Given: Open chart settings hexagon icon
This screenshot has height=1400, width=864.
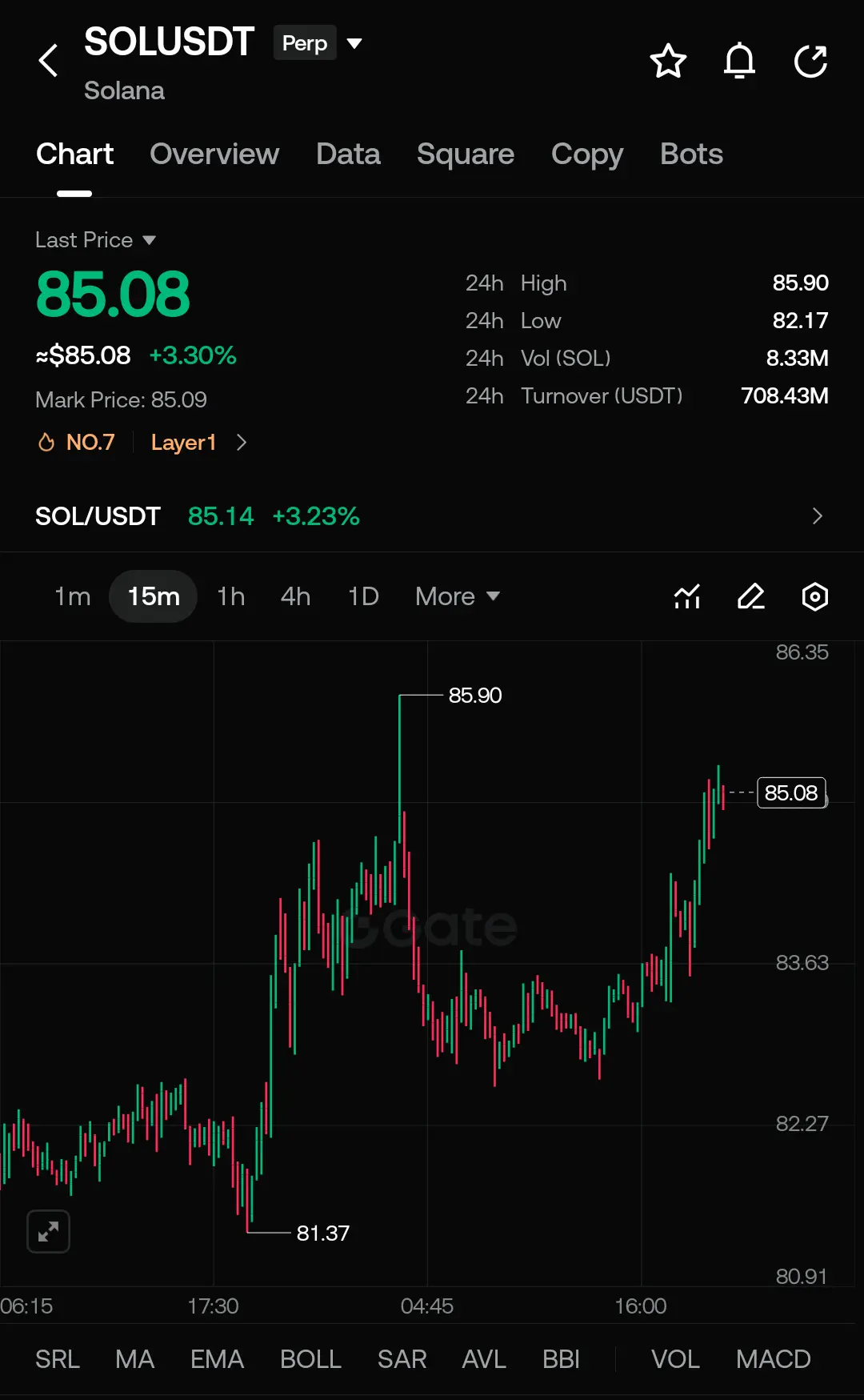Looking at the screenshot, I should (x=814, y=596).
